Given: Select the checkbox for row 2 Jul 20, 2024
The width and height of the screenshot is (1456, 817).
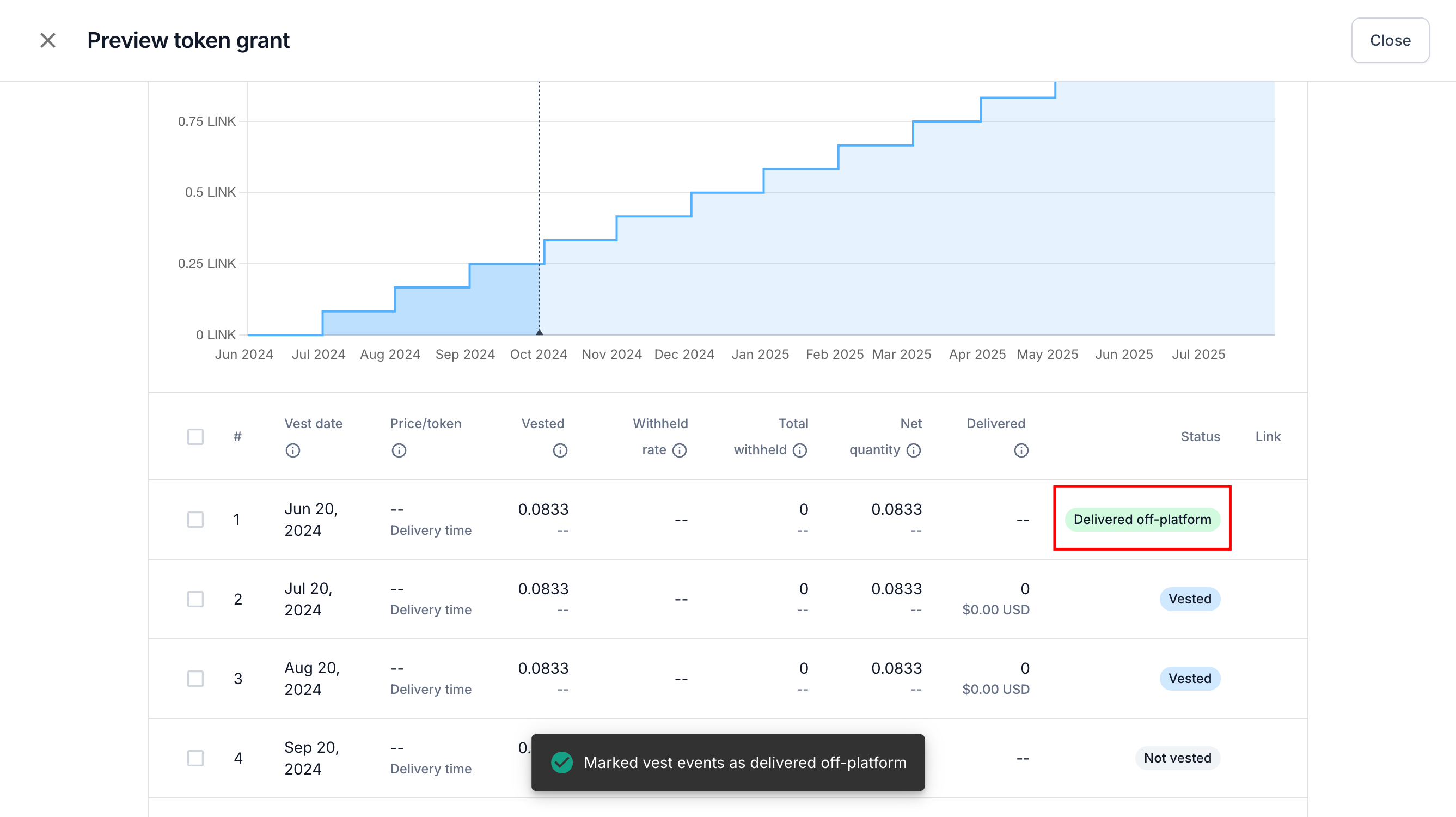Looking at the screenshot, I should (x=195, y=599).
